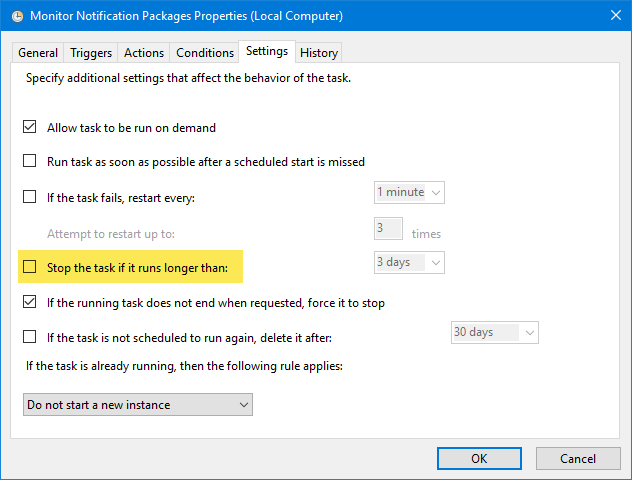Enable Allow task to be run on demand
Image resolution: width=632 pixels, height=480 pixels.
[x=29, y=128]
